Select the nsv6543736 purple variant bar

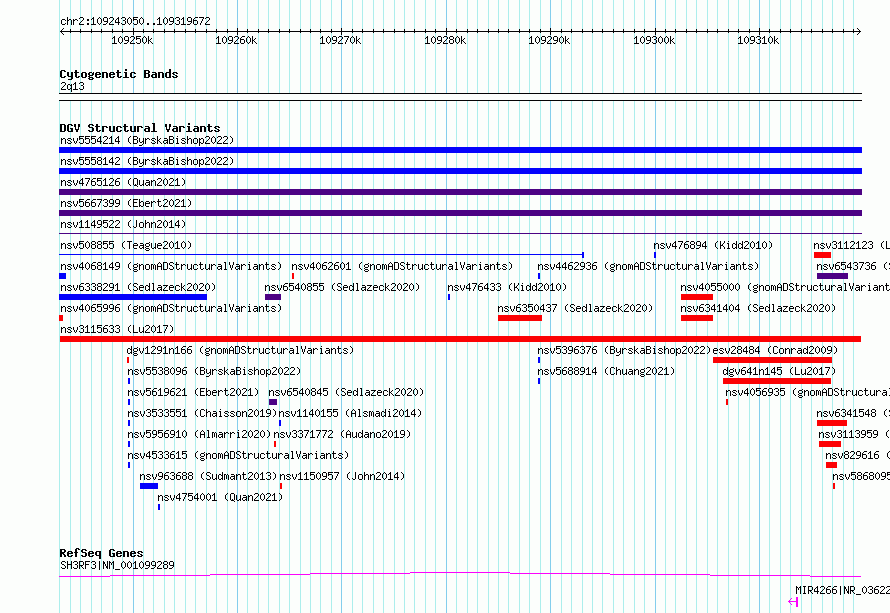tap(833, 276)
